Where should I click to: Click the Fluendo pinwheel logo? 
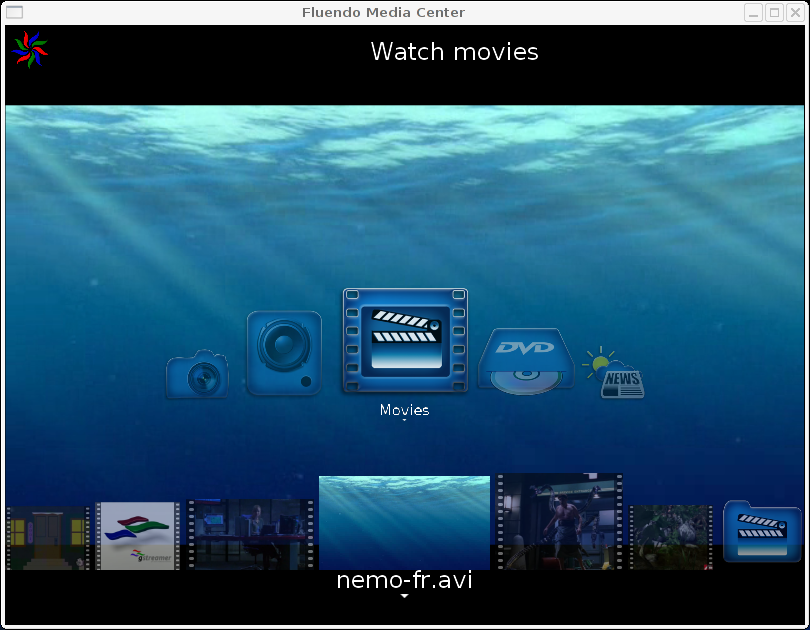click(29, 50)
